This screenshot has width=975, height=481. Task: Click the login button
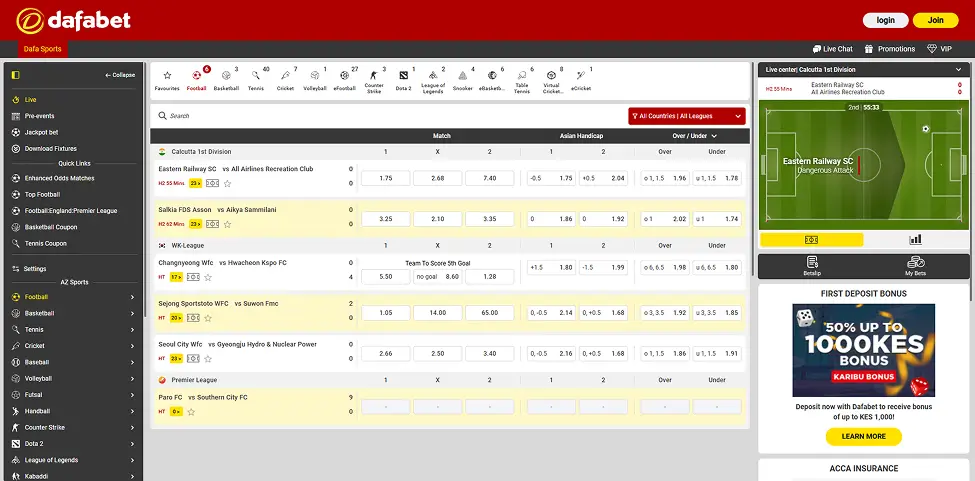pos(885,21)
